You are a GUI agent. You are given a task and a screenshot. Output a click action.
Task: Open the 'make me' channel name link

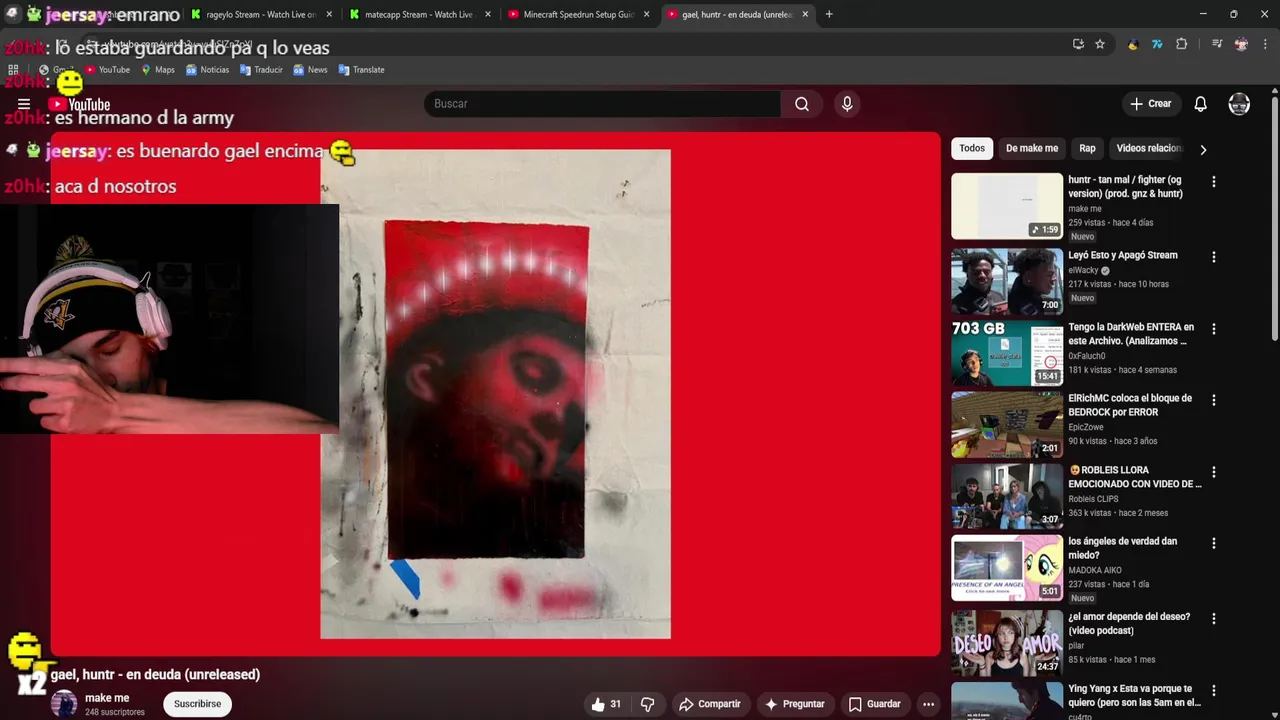tap(107, 698)
